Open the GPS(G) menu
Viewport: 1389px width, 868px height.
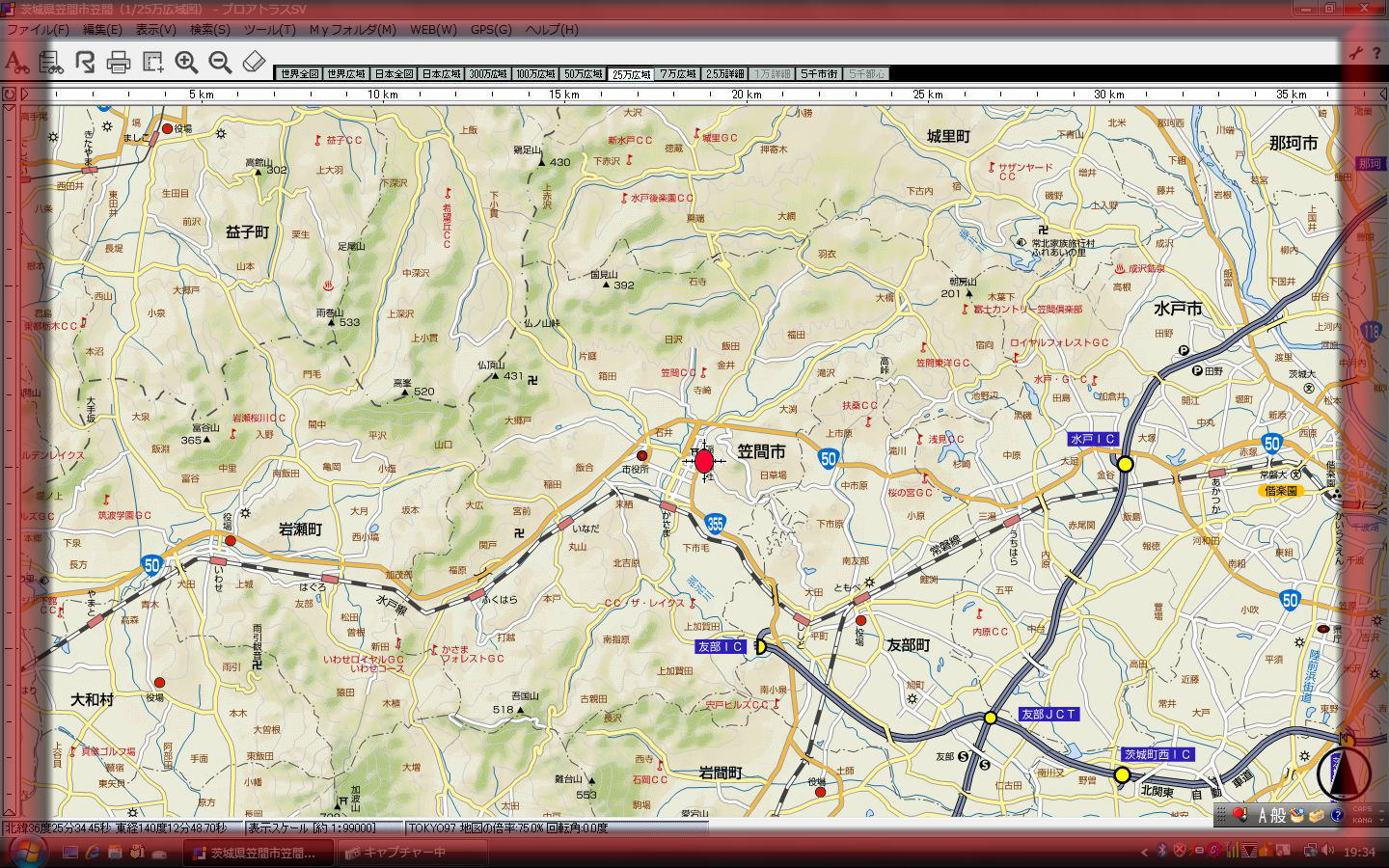tap(490, 29)
